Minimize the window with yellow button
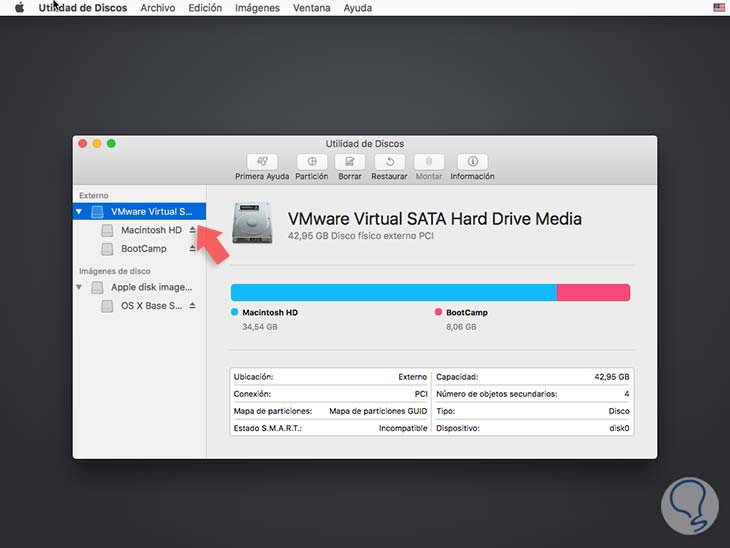This screenshot has height=548, width=730. click(97, 143)
